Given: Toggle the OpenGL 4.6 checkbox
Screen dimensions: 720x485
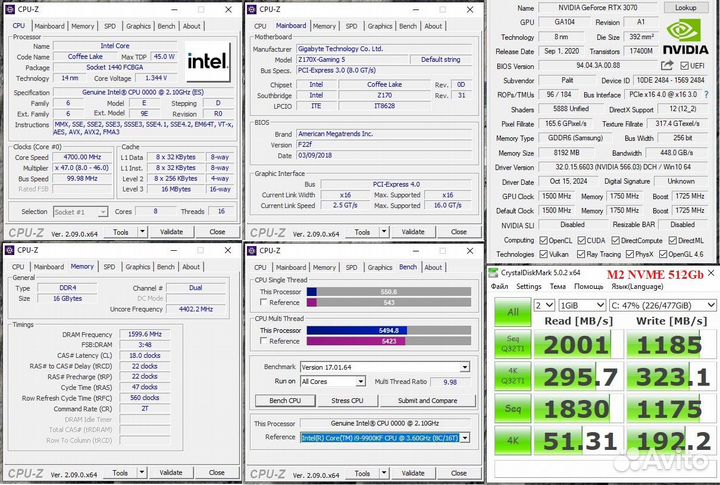Looking at the screenshot, I should pos(663,254).
